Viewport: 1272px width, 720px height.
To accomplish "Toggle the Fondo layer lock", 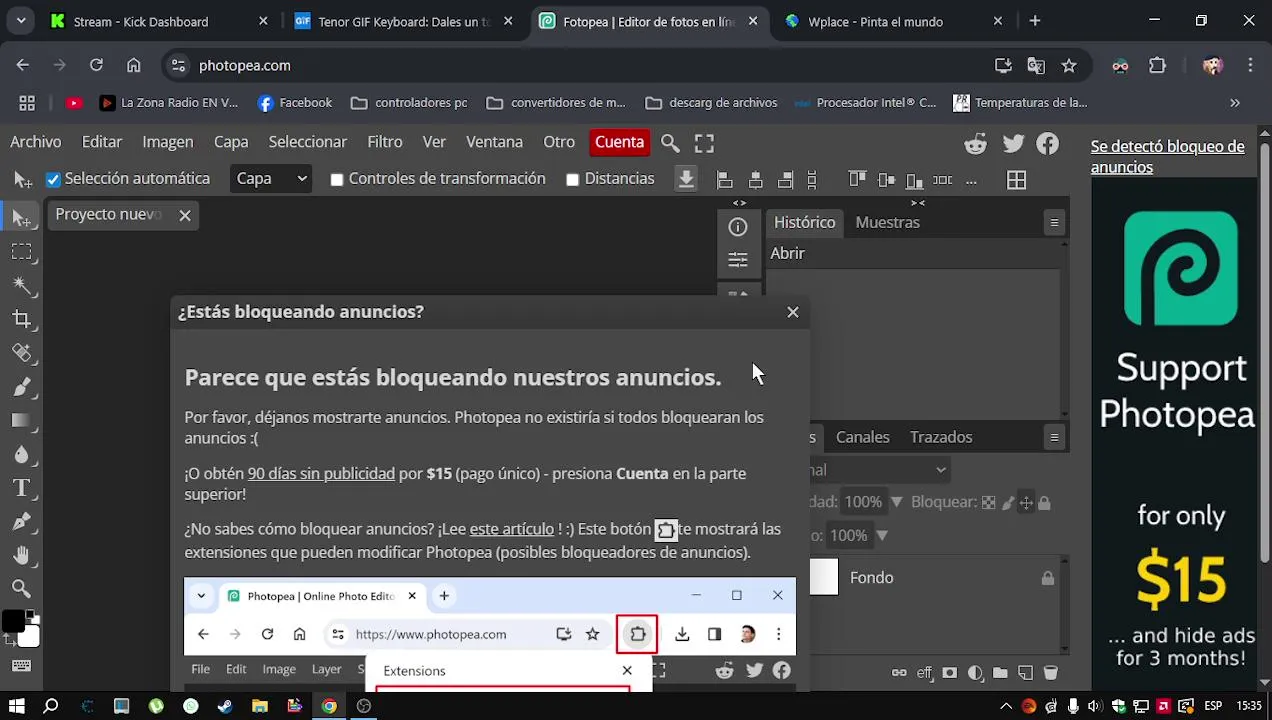I will [1047, 578].
